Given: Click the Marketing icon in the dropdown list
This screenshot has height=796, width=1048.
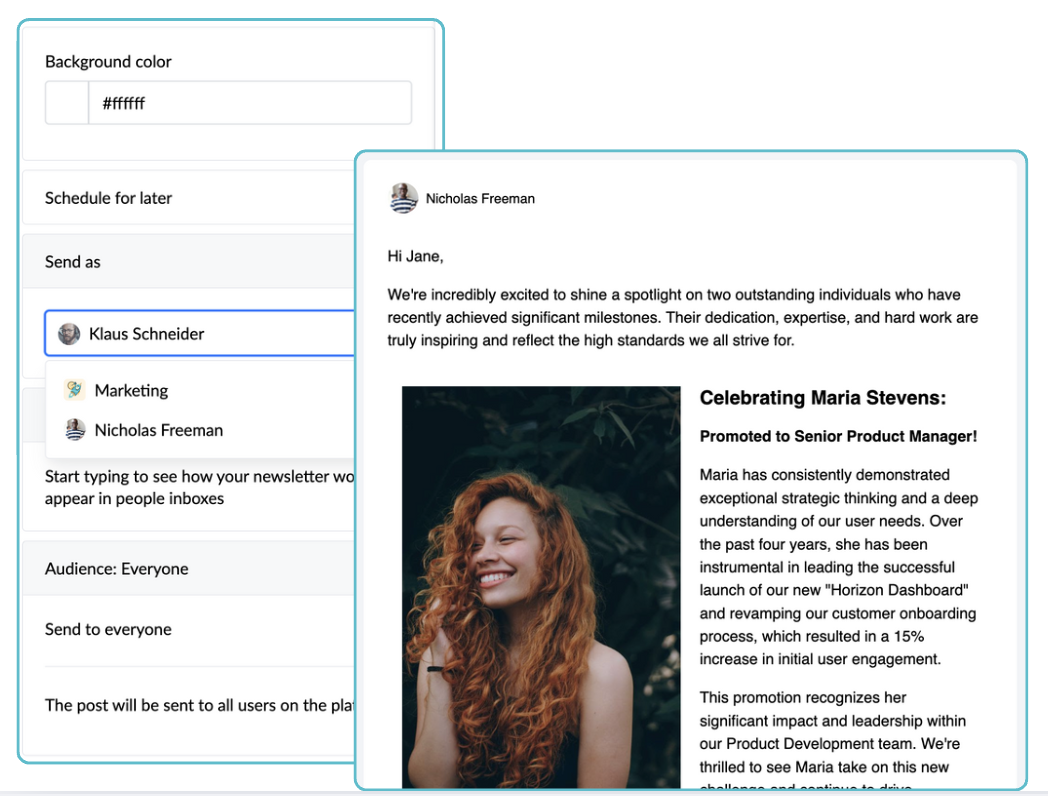Looking at the screenshot, I should click(75, 390).
